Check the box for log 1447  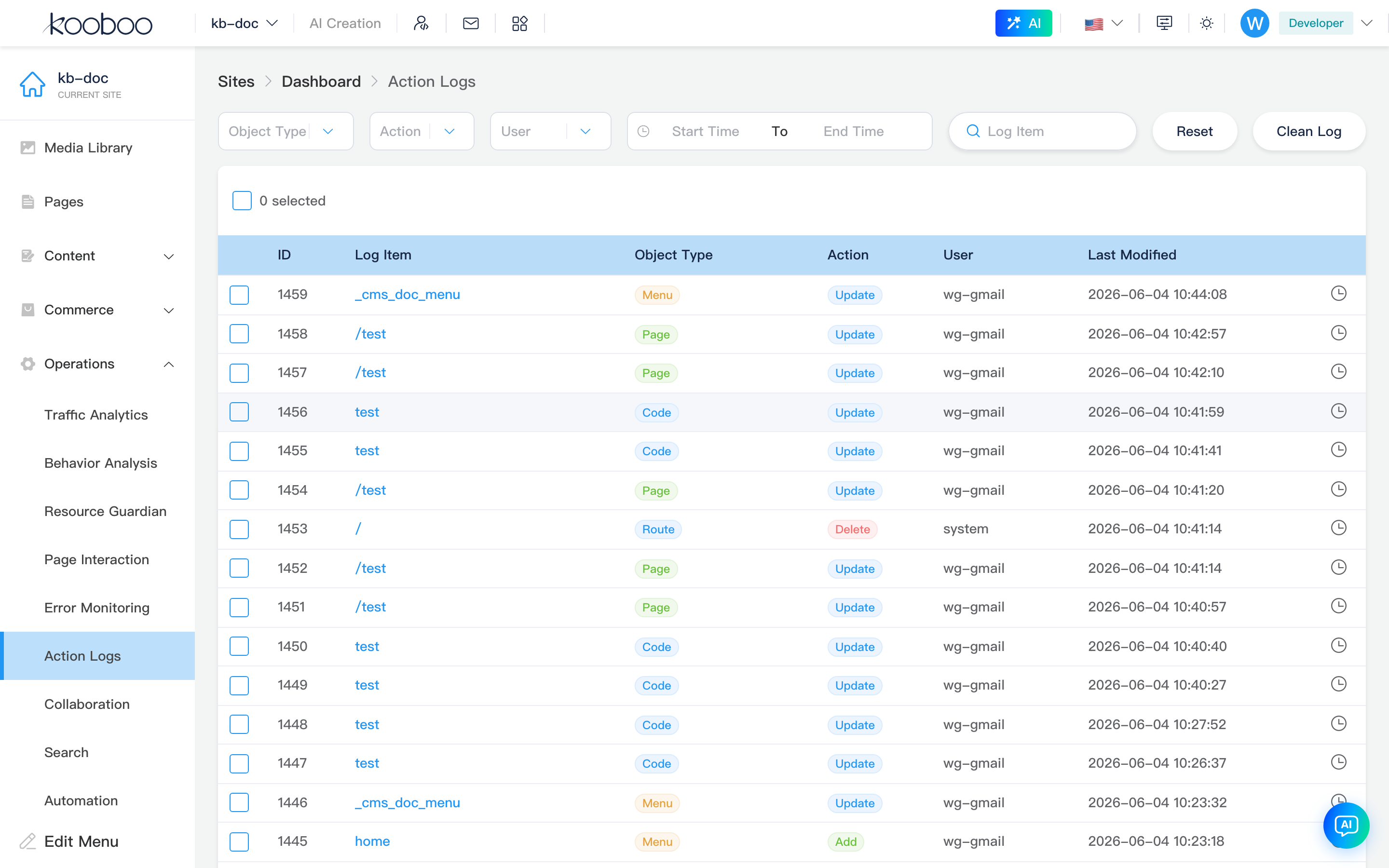pyautogui.click(x=239, y=763)
